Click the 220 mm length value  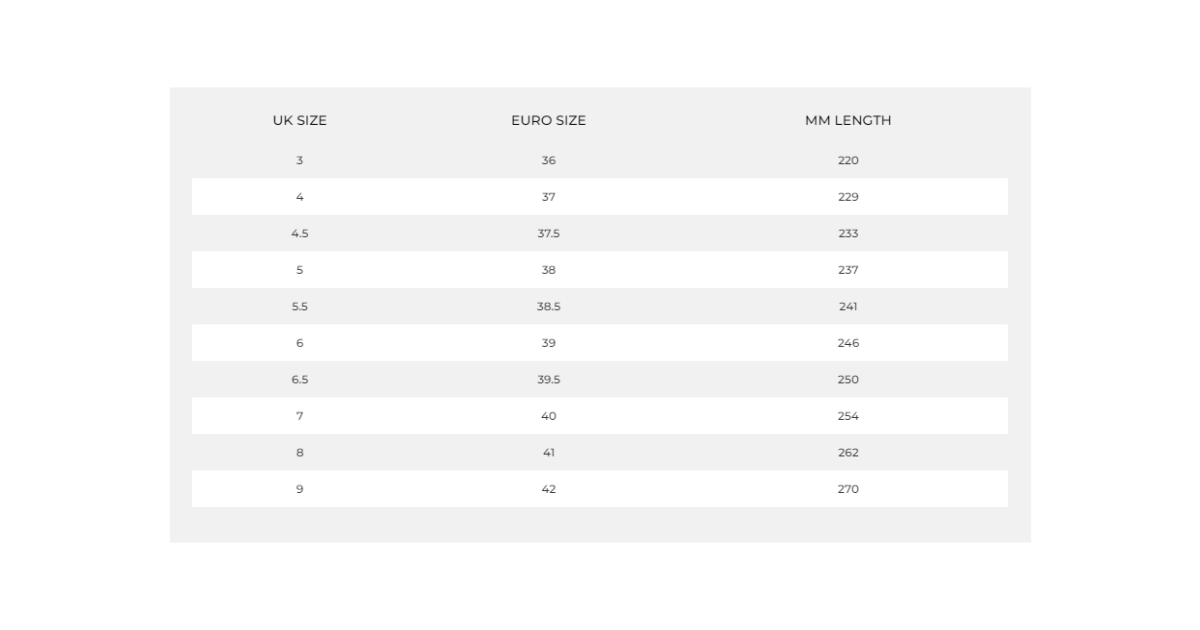(x=848, y=160)
